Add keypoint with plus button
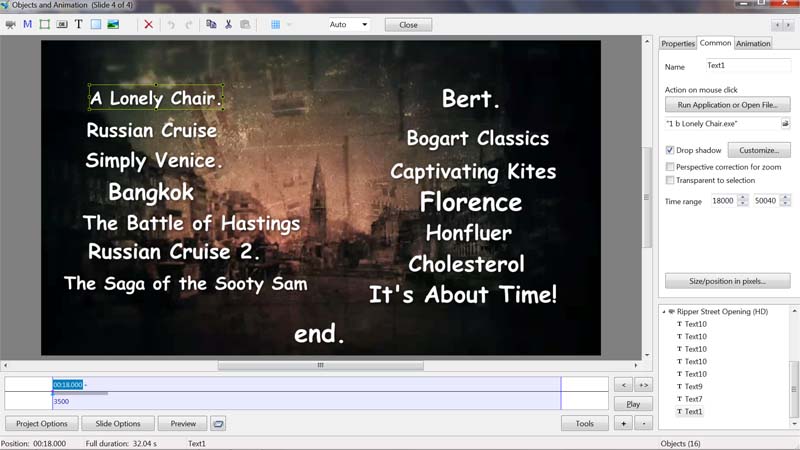 coord(623,423)
